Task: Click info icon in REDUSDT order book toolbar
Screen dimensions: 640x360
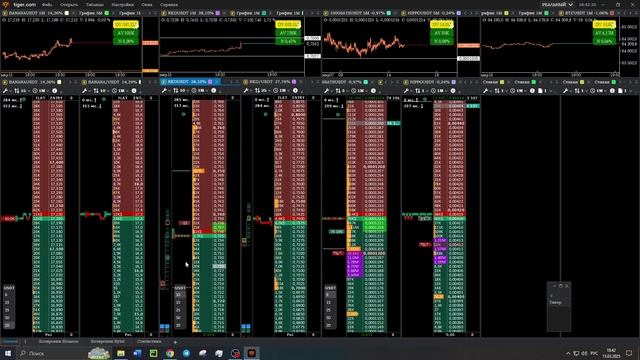Action: [213, 91]
